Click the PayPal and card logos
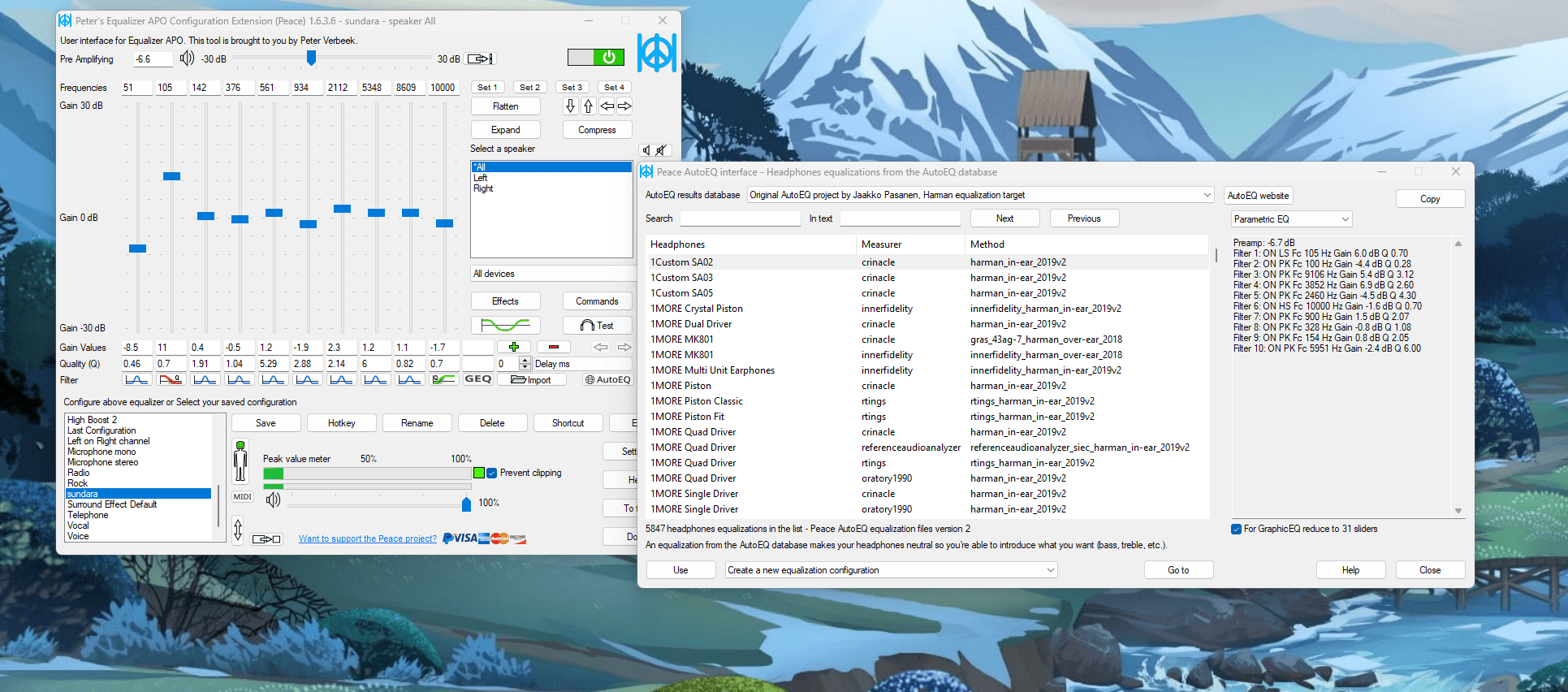1568x692 pixels. pos(485,538)
